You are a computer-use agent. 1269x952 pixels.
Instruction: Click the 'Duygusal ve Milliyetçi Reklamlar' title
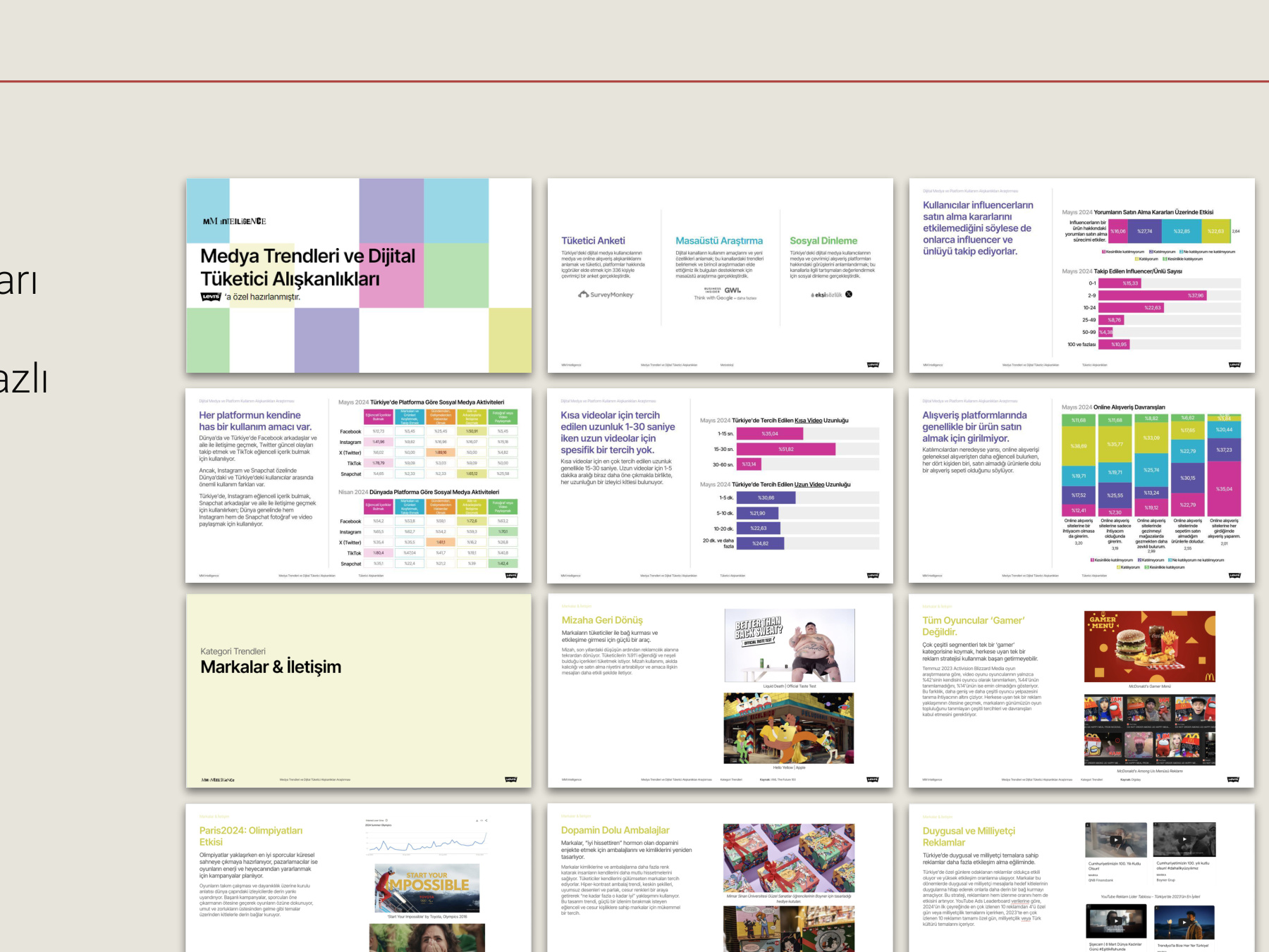click(969, 836)
